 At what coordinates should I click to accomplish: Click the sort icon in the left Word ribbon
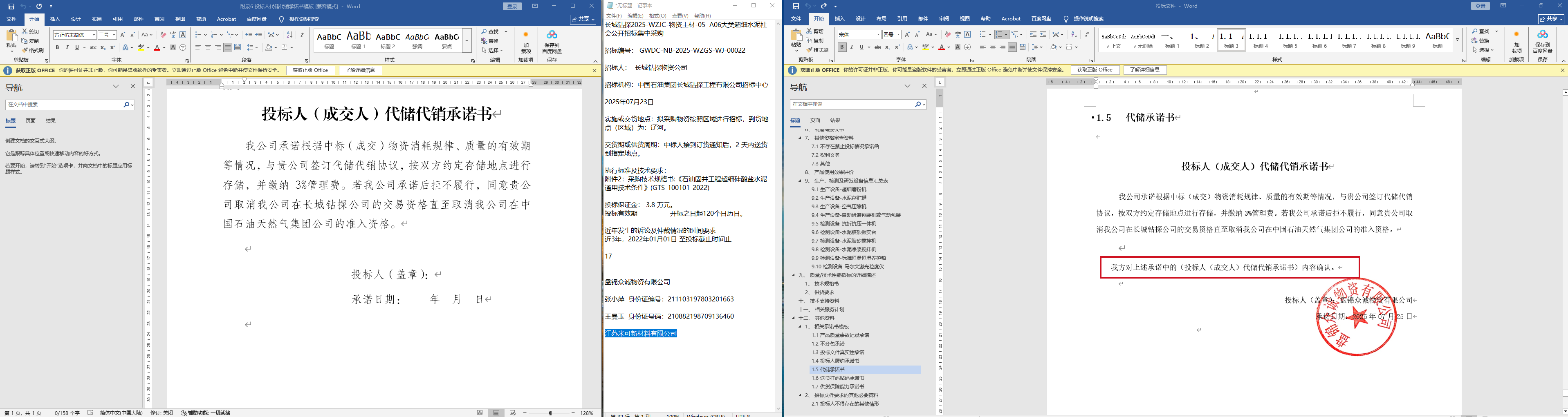point(289,35)
